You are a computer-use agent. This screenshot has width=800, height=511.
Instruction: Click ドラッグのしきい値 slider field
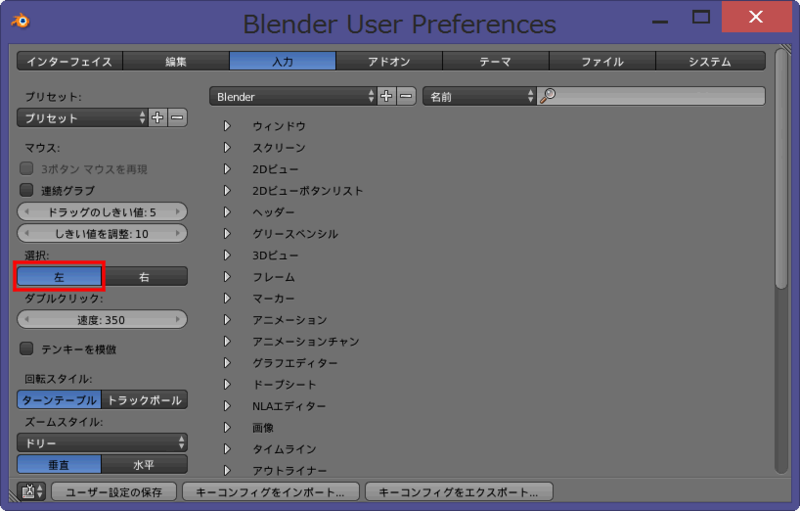click(x=102, y=212)
